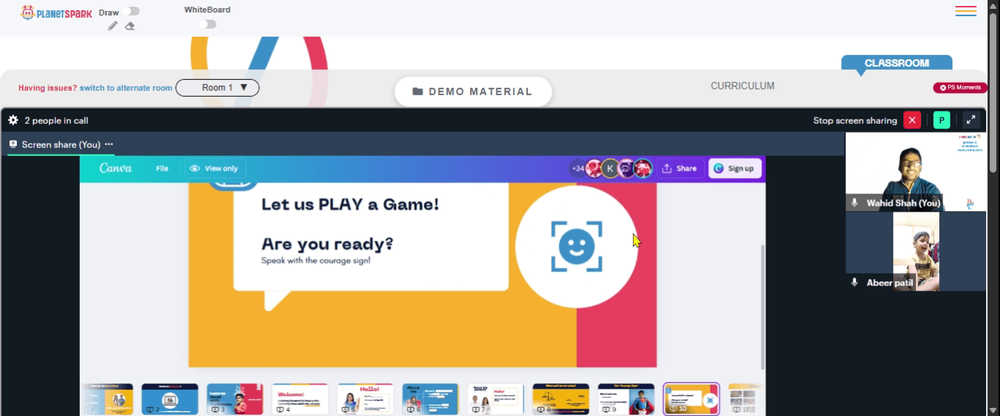Switch to the CURRICULUM tab
Image resolution: width=1000 pixels, height=416 pixels.
pos(742,85)
